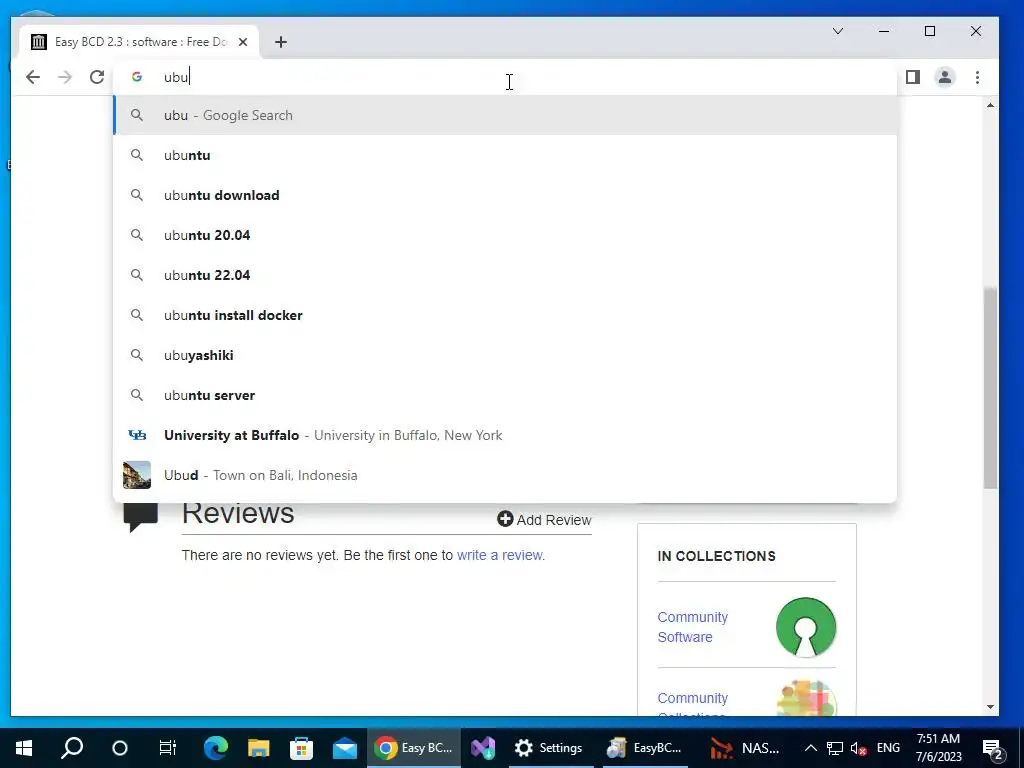Click the Ubud town thumbnail image

[x=137, y=475]
